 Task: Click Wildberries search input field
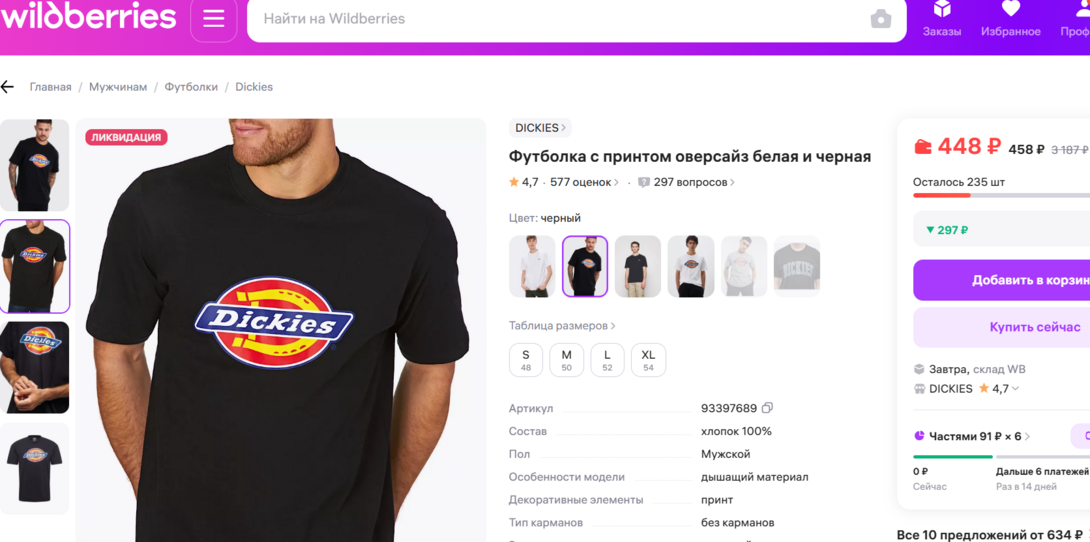pyautogui.click(x=560, y=19)
